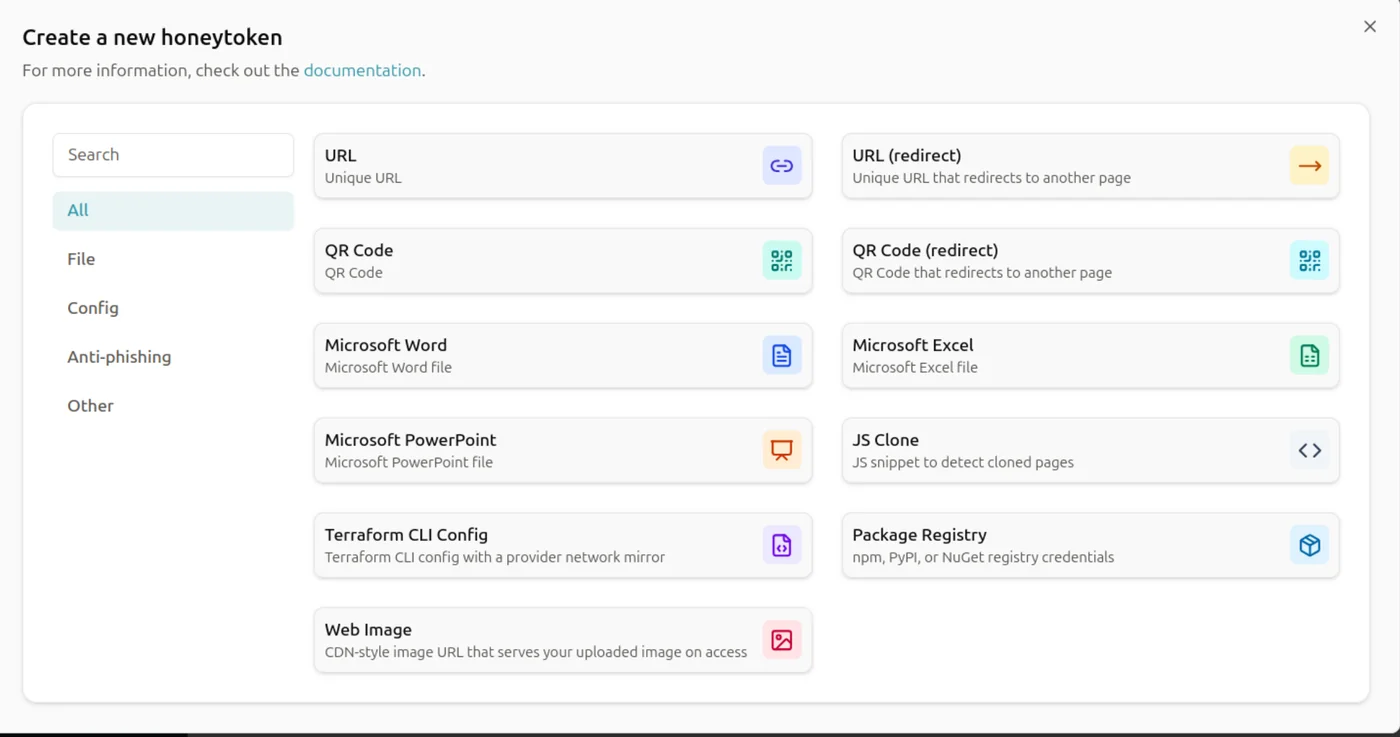Click the code brackets icon for JS Clone
Screen dimensions: 1400x737
pyautogui.click(x=1310, y=450)
